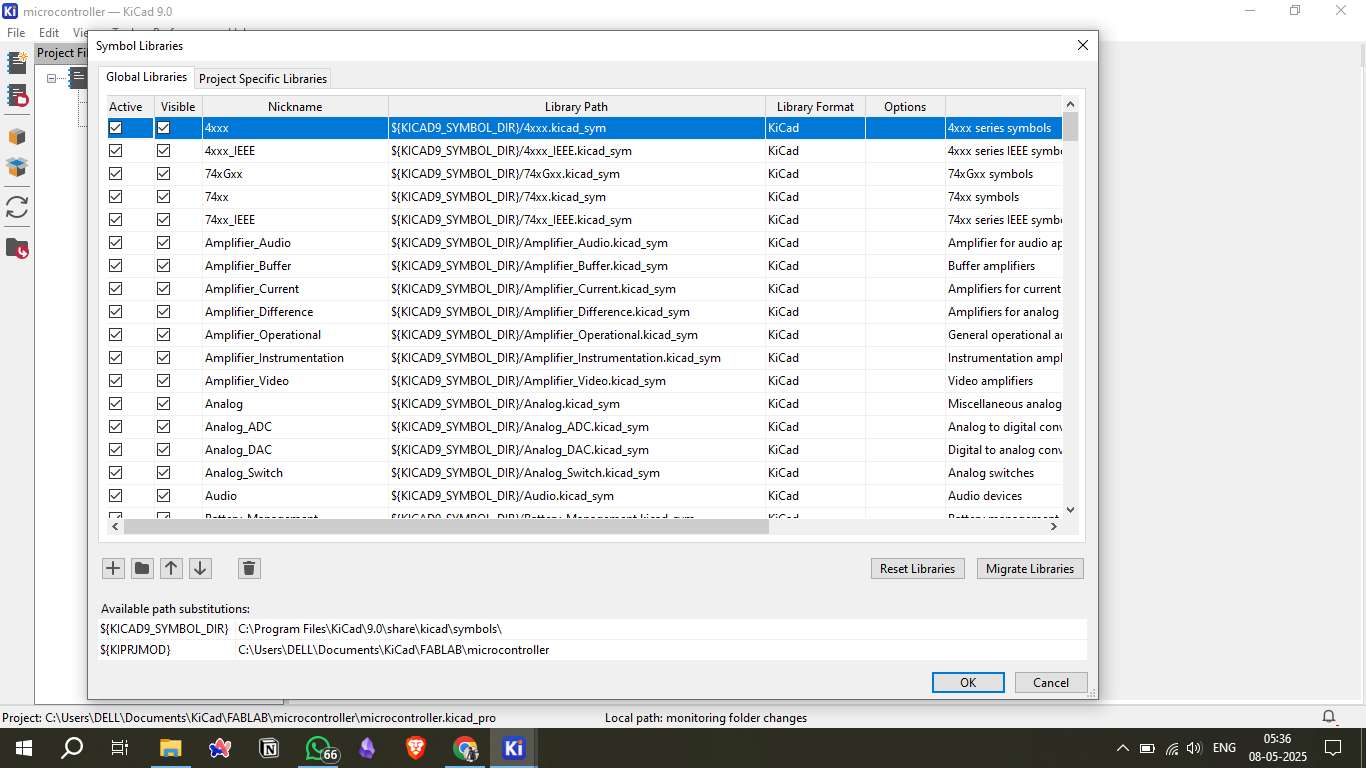
Task: Click the KiCad icon on the taskbar
Action: pos(514,748)
